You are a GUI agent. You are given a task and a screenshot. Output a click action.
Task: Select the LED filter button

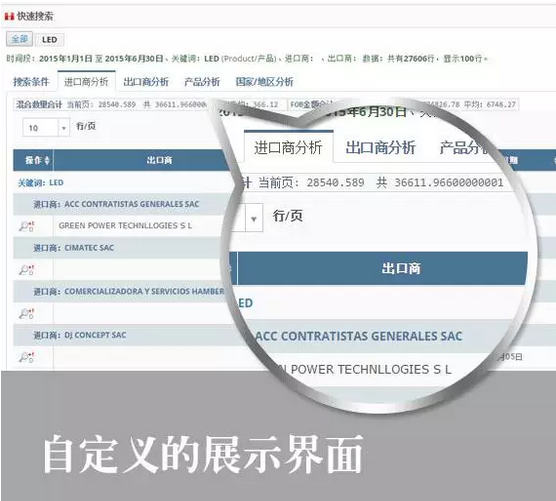(x=49, y=40)
